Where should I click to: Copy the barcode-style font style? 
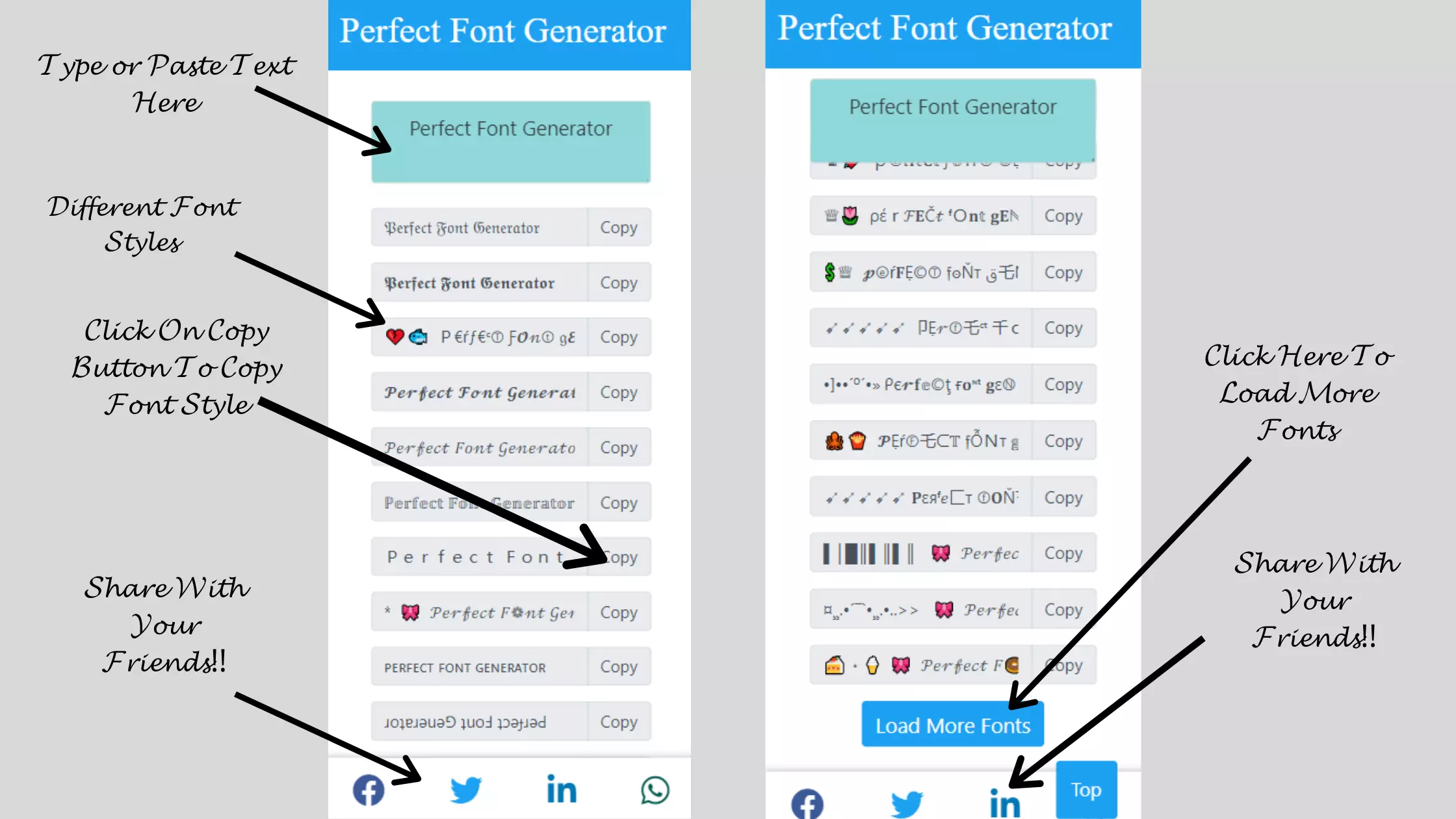click(1063, 553)
